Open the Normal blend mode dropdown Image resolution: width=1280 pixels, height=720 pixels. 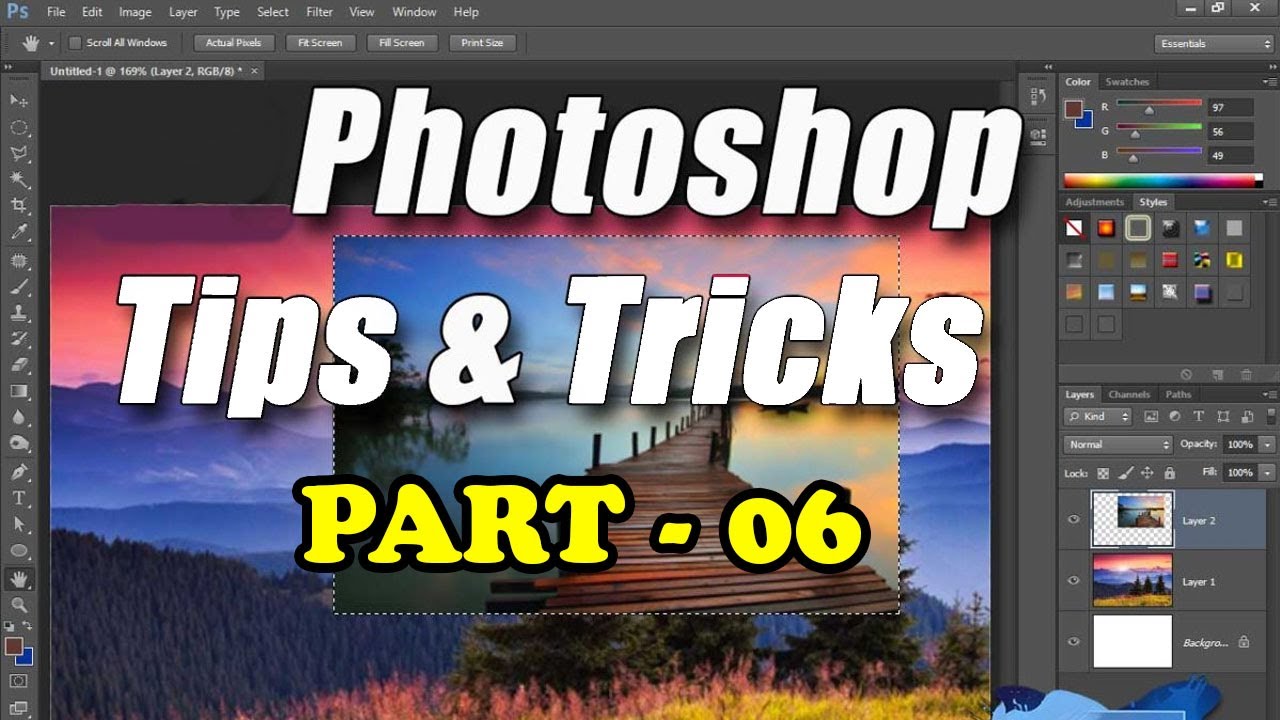(x=1118, y=444)
